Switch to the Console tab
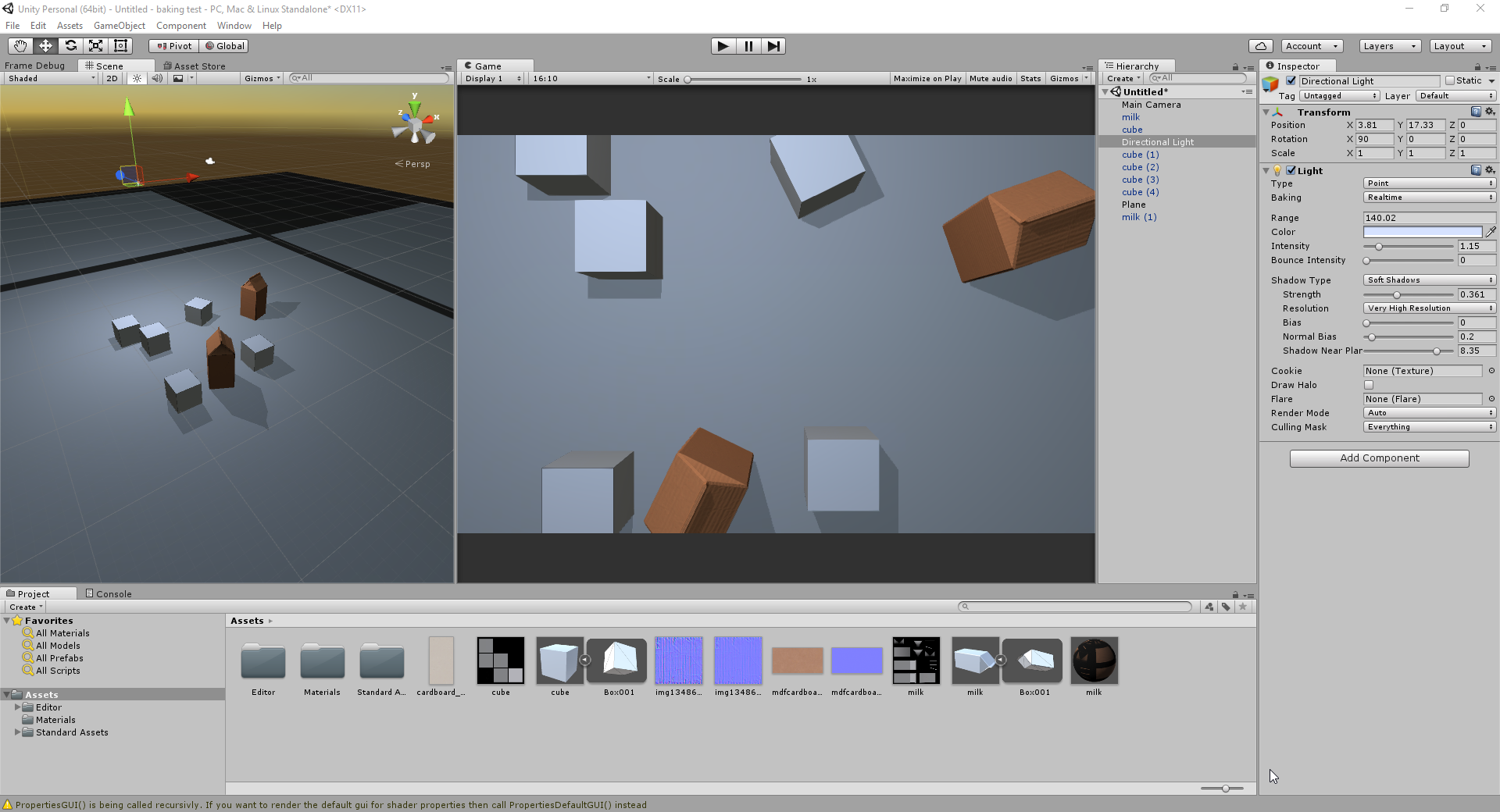This screenshot has height=812, width=1500. click(x=109, y=594)
